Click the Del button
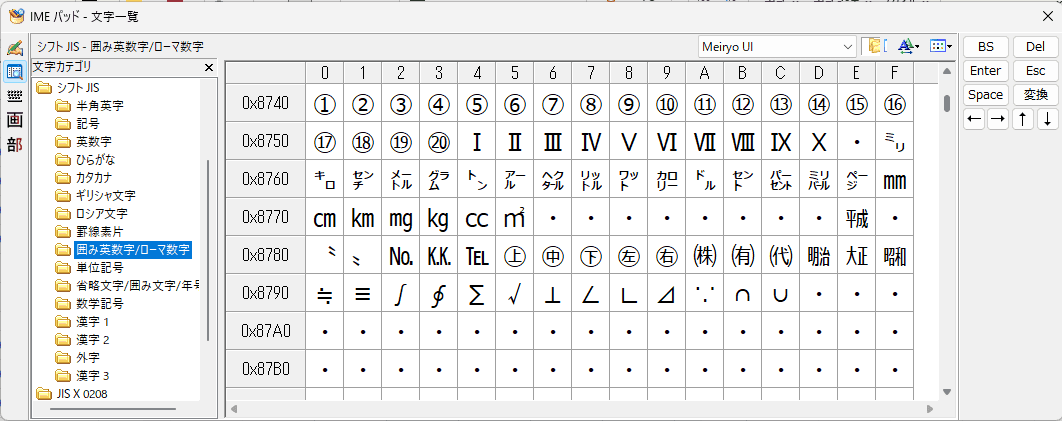 1035,47
